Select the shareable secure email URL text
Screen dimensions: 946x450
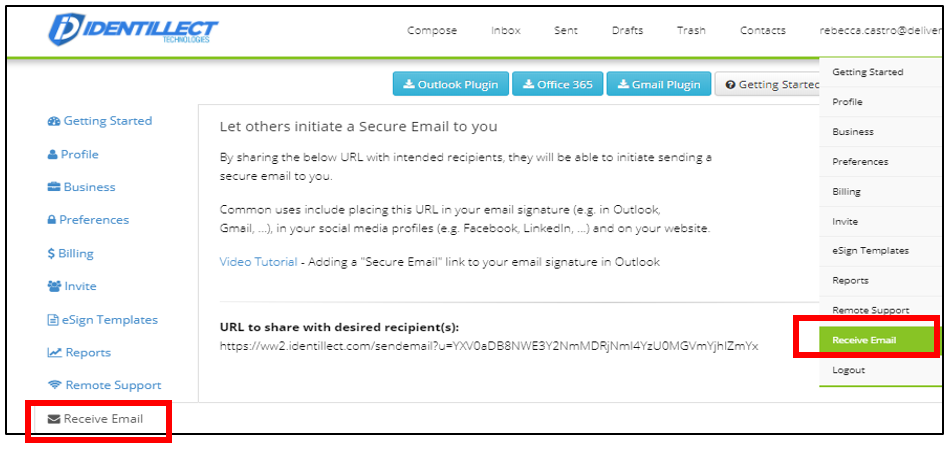488,346
